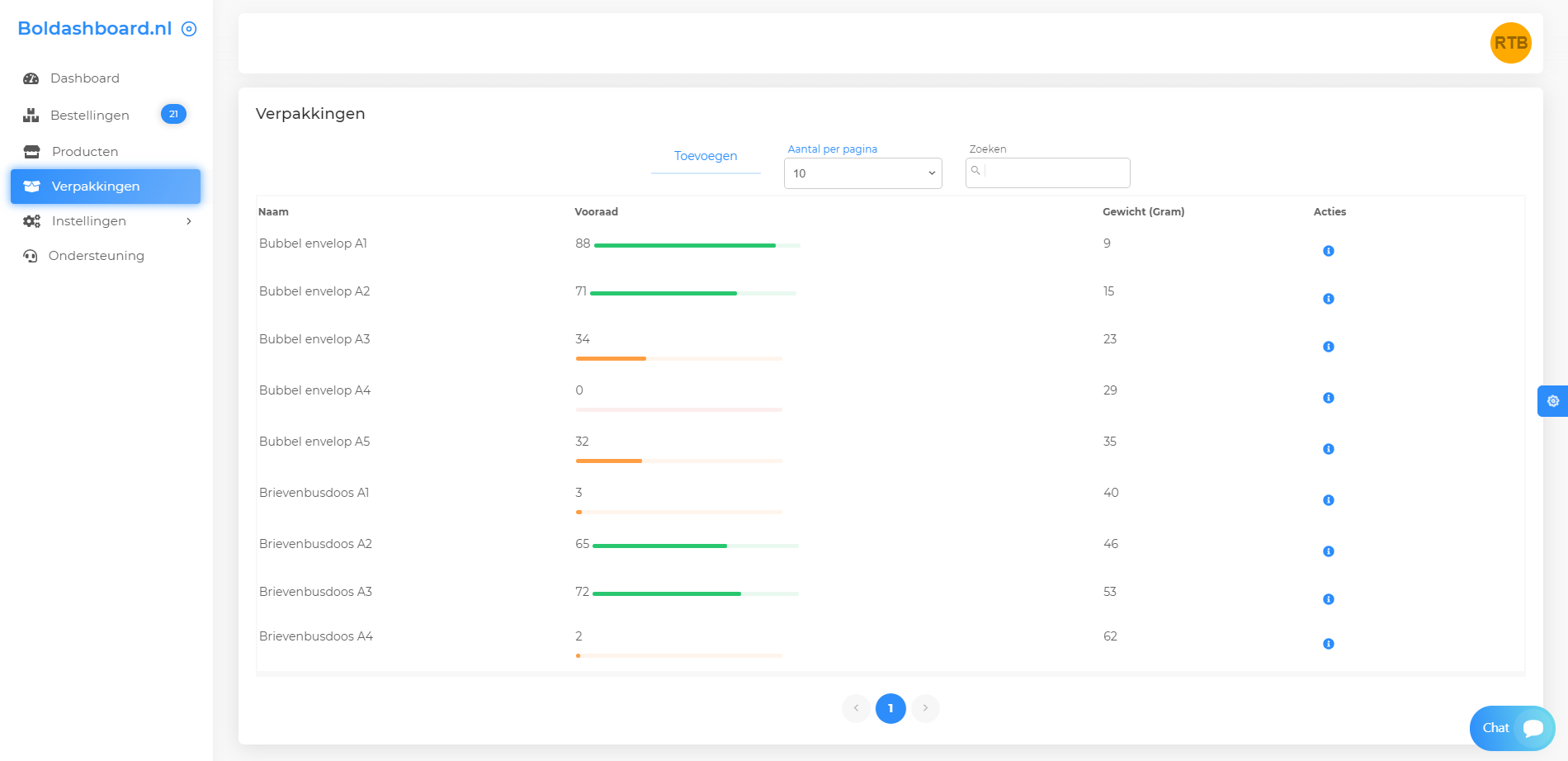Screen dimensions: 1568x761
Task: Go to previous page arrow
Action: point(856,708)
